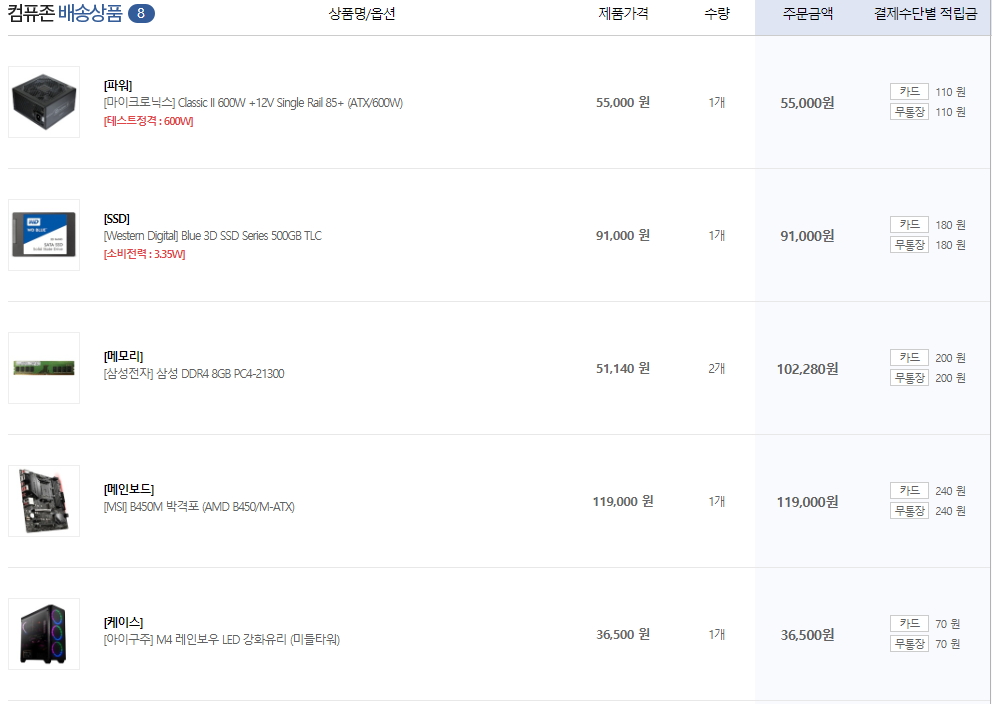Image resolution: width=992 pixels, height=704 pixels.
Task: Select the 카드 badge for the memory row
Action: 909,357
